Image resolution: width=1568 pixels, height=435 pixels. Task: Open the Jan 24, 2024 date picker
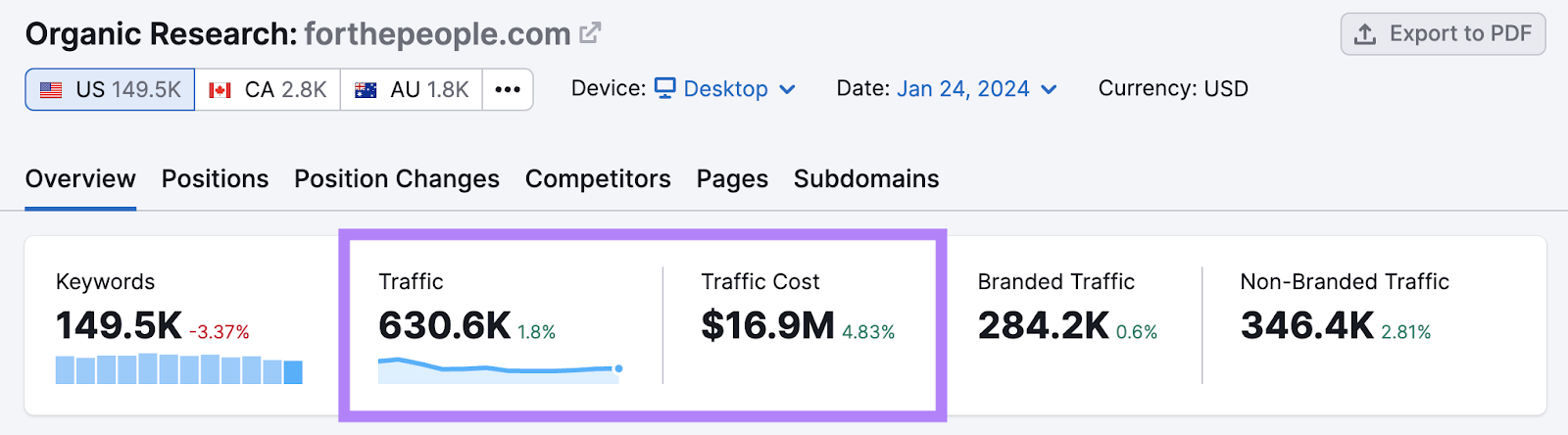click(976, 89)
